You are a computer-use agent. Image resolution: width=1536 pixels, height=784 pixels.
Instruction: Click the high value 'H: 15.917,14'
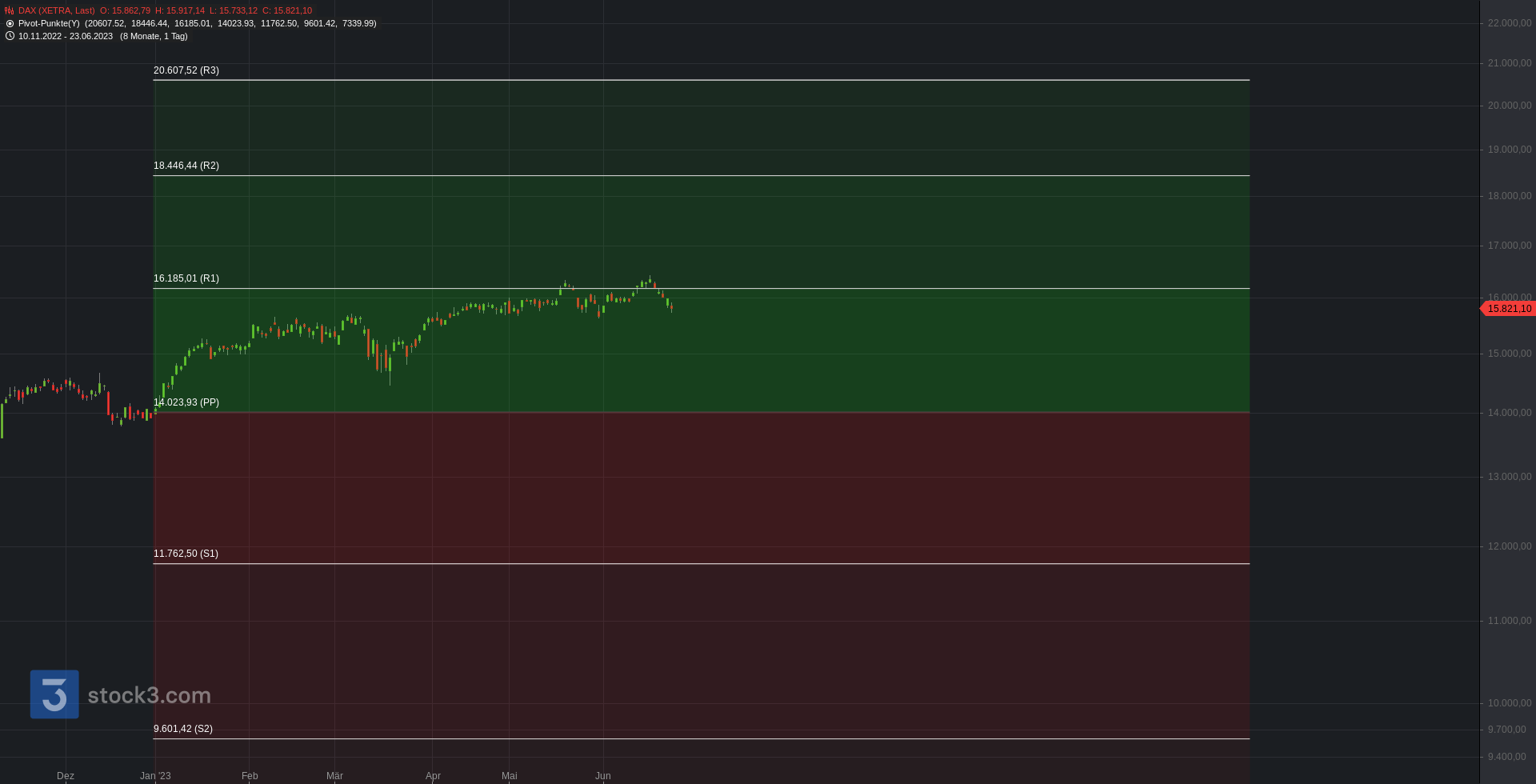click(180, 10)
